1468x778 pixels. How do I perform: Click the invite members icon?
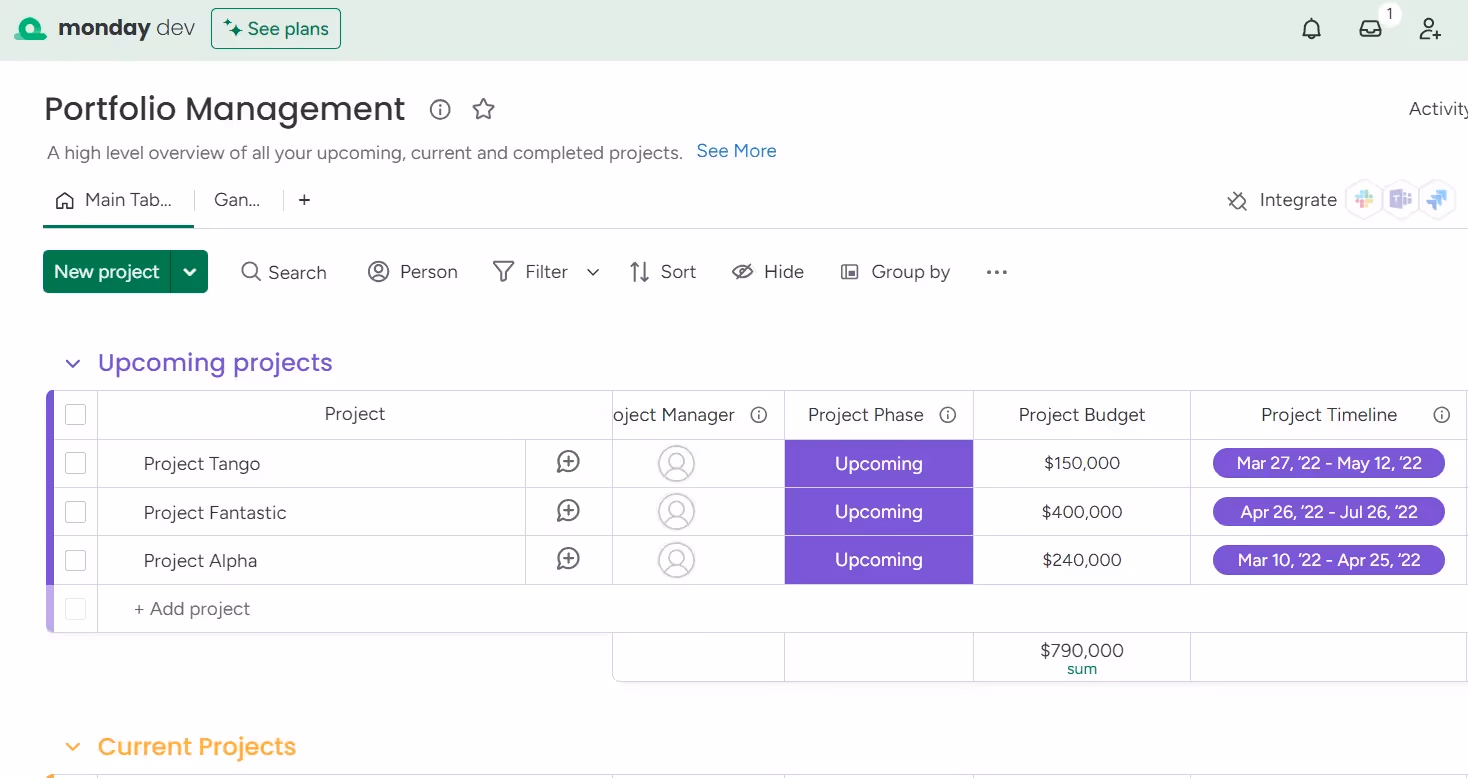tap(1430, 28)
